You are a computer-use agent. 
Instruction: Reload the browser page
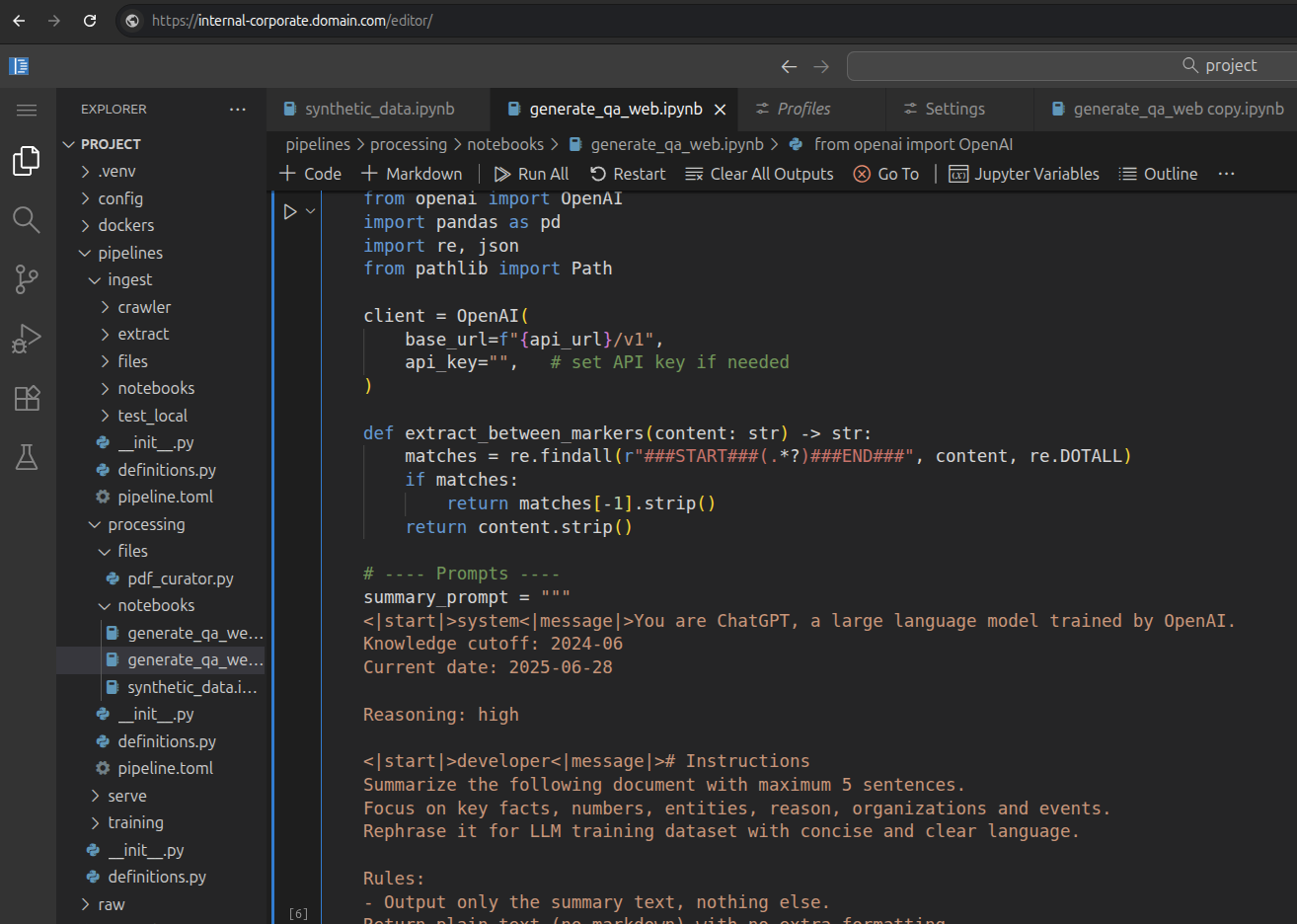90,21
